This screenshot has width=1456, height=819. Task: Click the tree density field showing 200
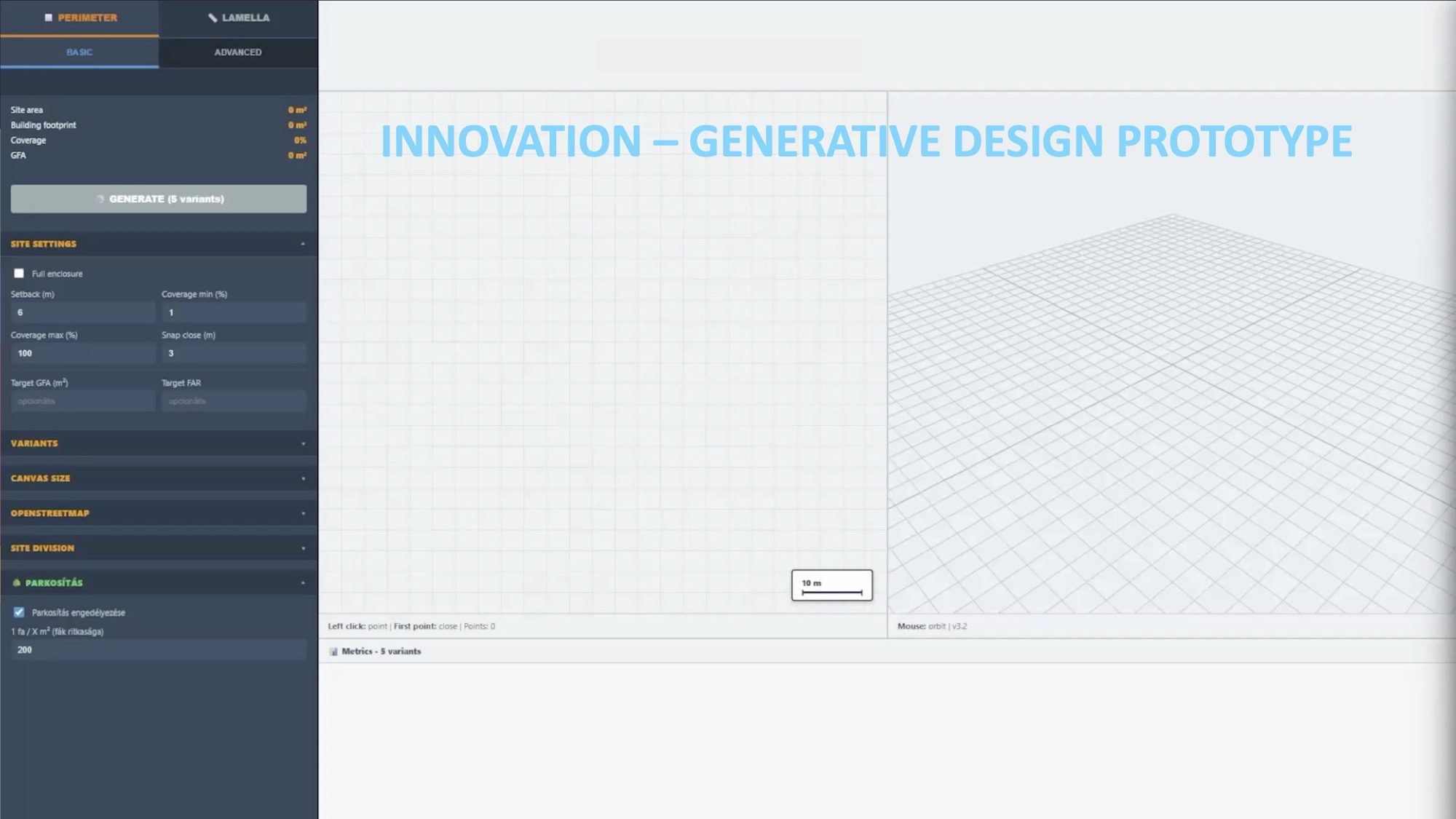tap(158, 649)
